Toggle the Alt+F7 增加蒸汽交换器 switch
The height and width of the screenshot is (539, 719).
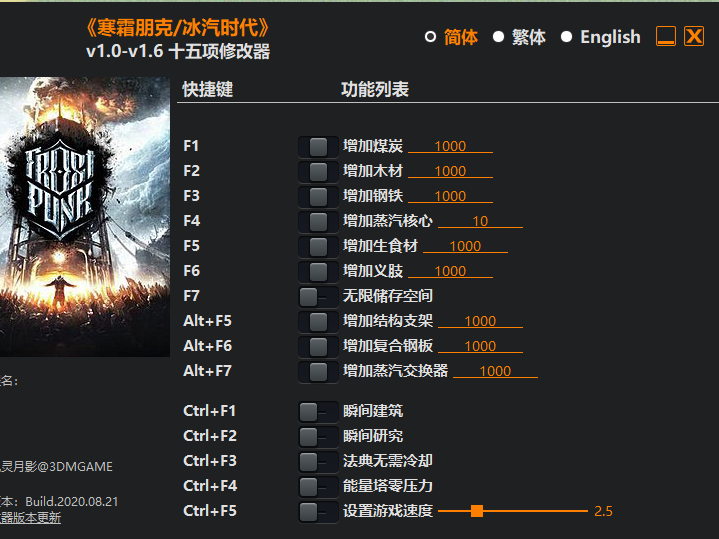pyautogui.click(x=318, y=372)
